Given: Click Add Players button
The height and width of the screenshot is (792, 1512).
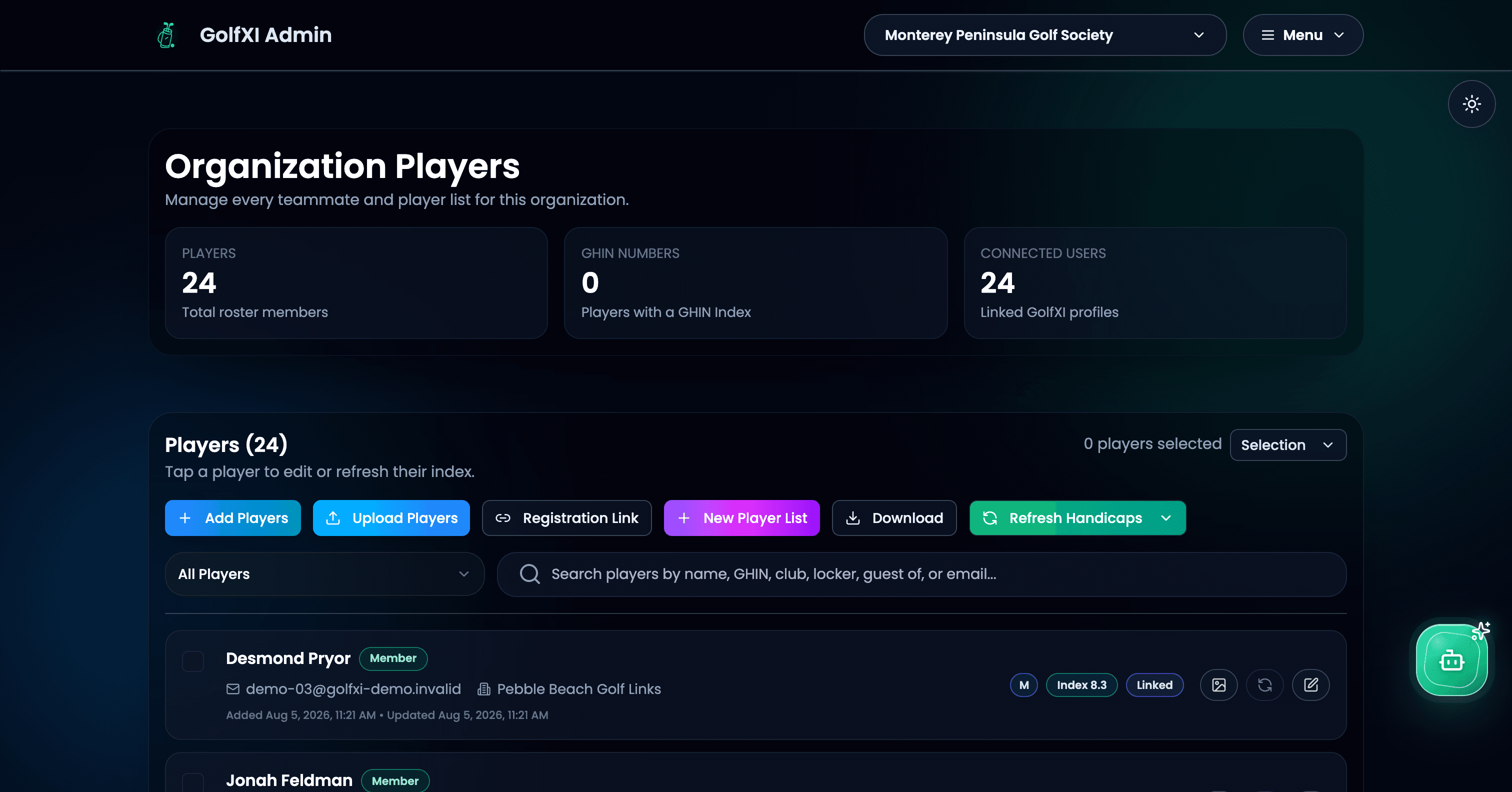Looking at the screenshot, I should pos(233,518).
